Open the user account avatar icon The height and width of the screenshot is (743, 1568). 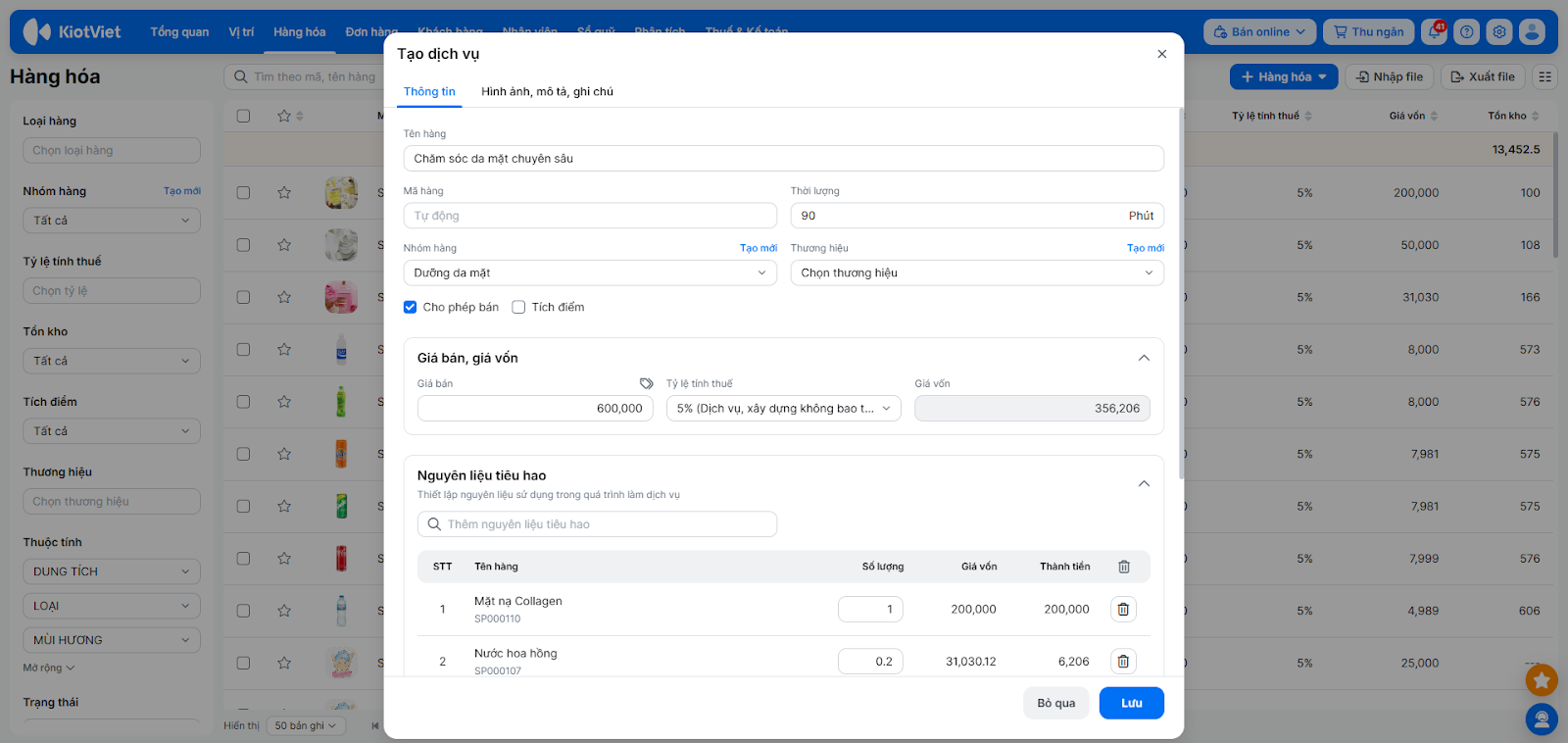(x=1532, y=32)
